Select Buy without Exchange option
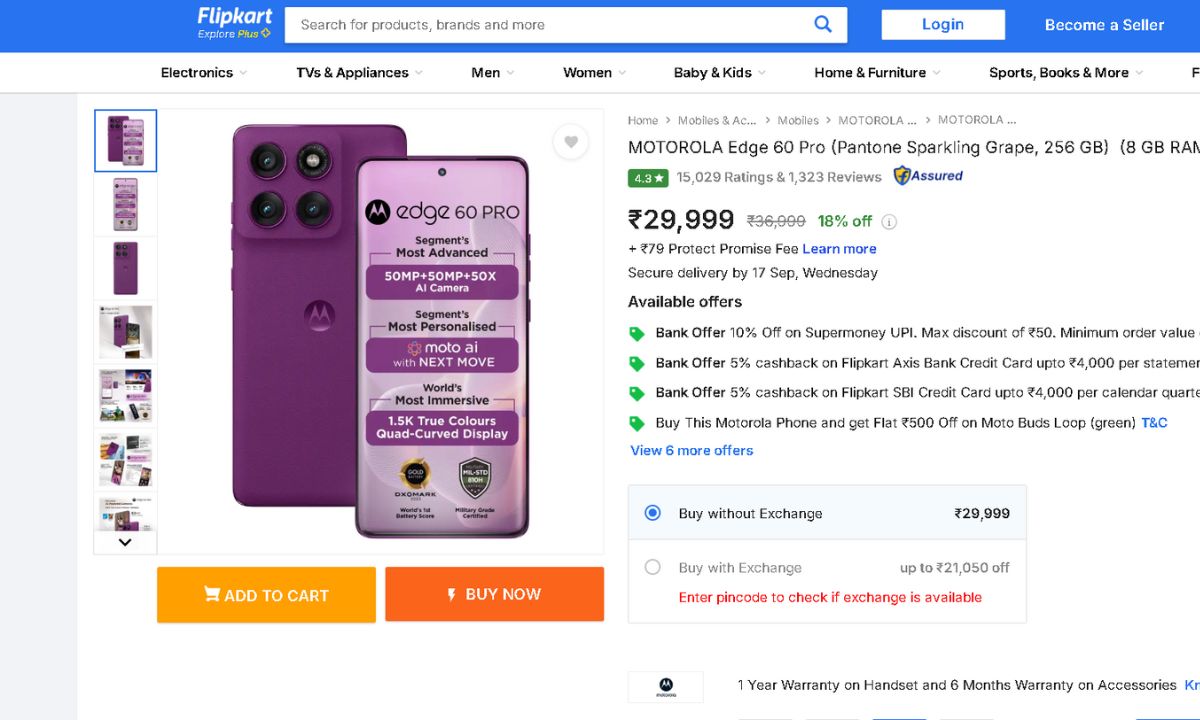 point(653,513)
